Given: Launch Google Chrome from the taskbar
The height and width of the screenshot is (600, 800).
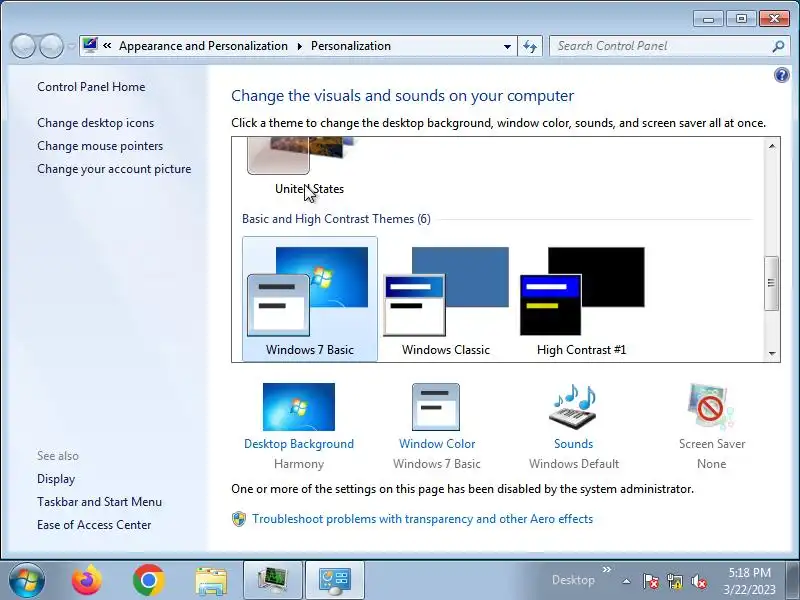Looking at the screenshot, I should [148, 580].
